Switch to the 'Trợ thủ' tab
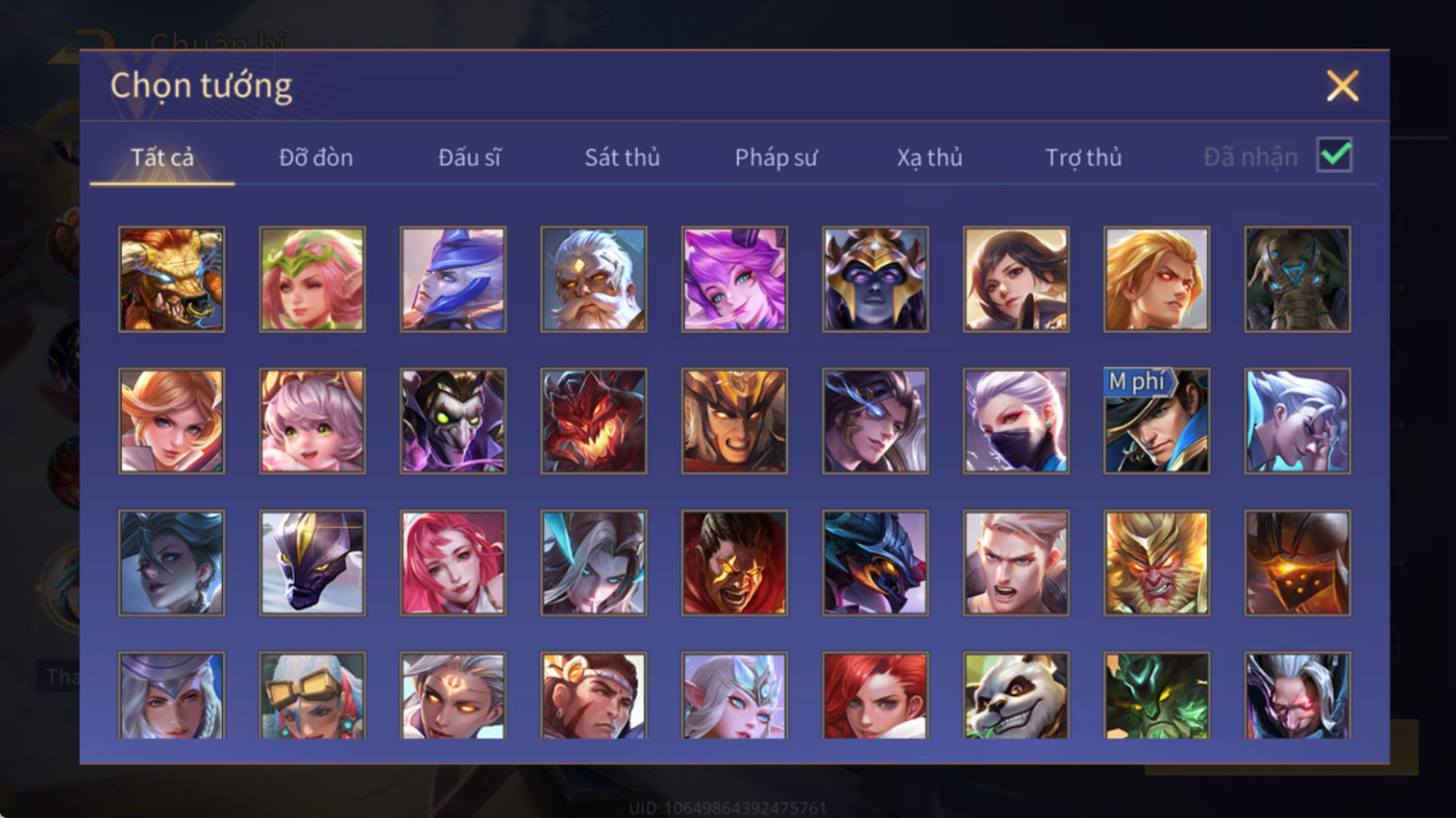Image resolution: width=1456 pixels, height=818 pixels. [1083, 157]
